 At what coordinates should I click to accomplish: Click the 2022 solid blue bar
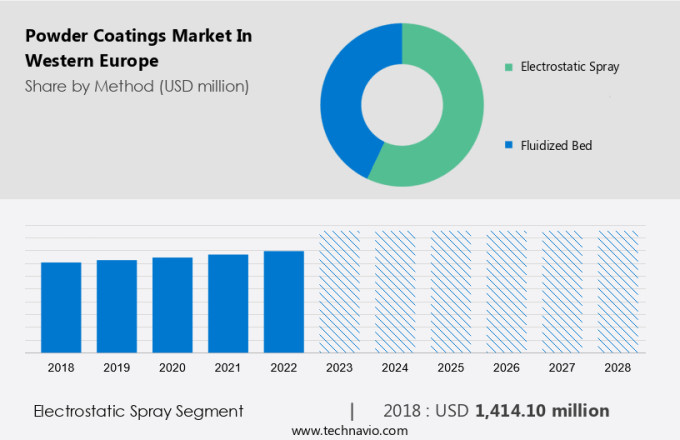284,301
